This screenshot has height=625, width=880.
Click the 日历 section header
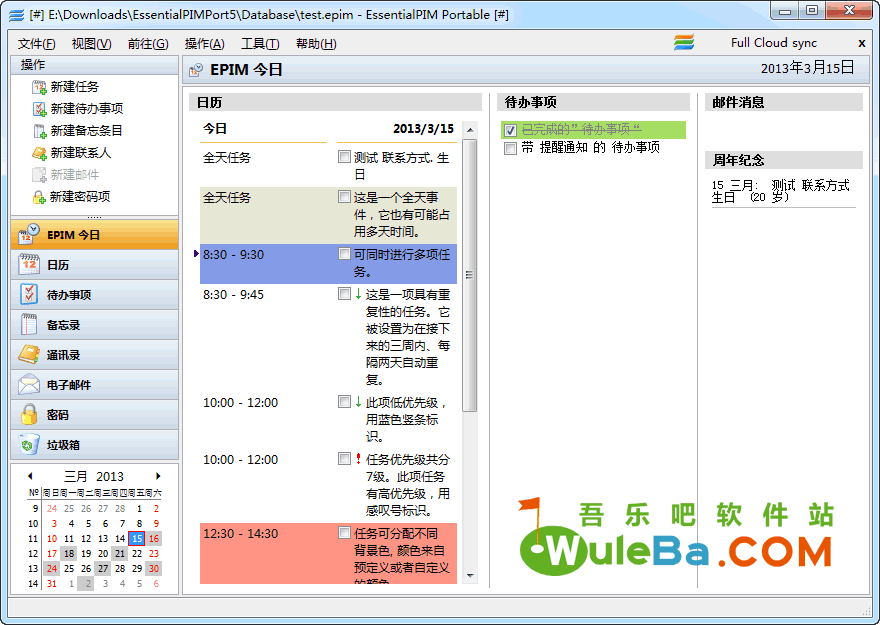335,103
